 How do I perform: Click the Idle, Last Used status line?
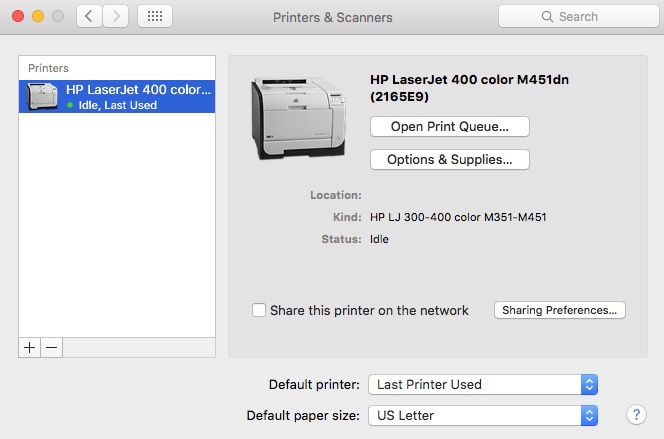point(117,105)
